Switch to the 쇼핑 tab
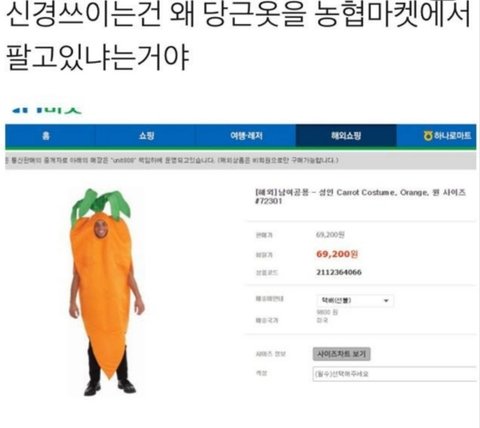The width and height of the screenshot is (480, 428). (x=146, y=136)
